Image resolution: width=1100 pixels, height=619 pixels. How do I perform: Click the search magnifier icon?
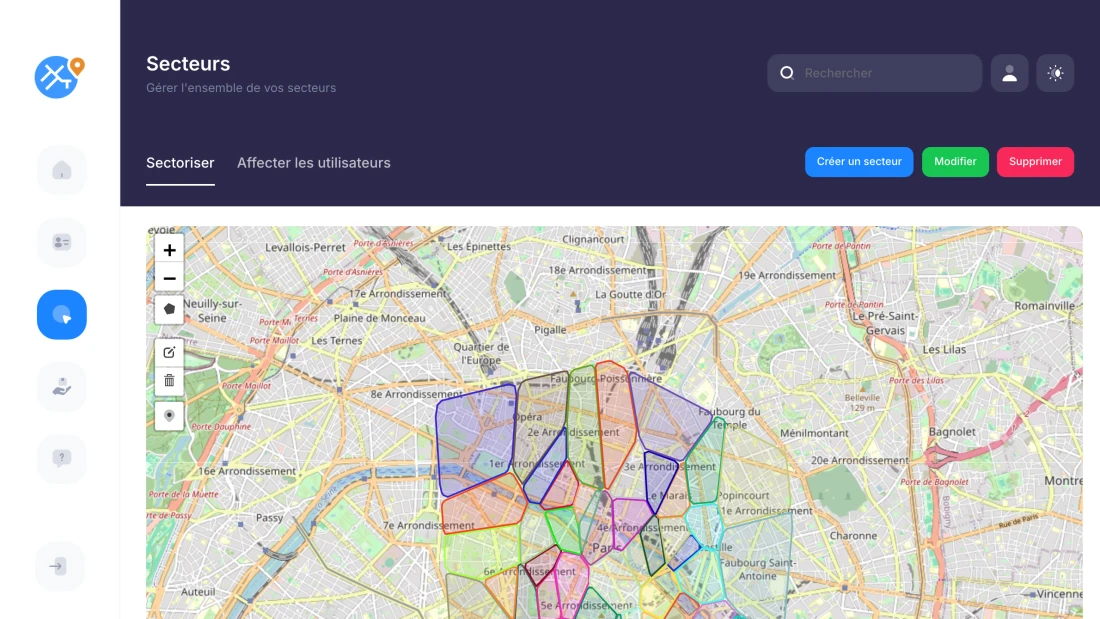(x=787, y=73)
